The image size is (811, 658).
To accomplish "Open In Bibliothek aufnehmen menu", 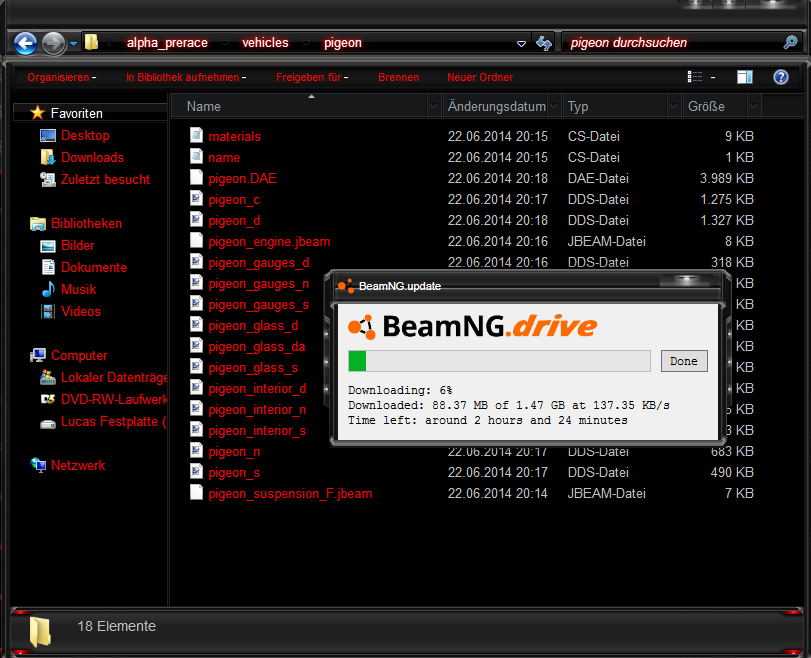I will point(186,77).
